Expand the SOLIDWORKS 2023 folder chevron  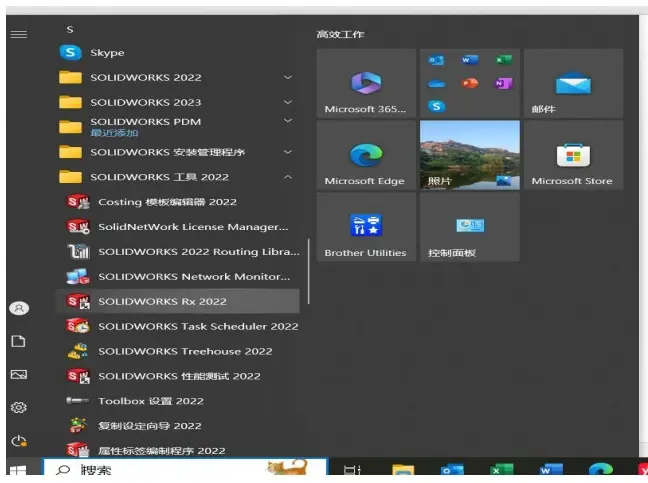288,102
